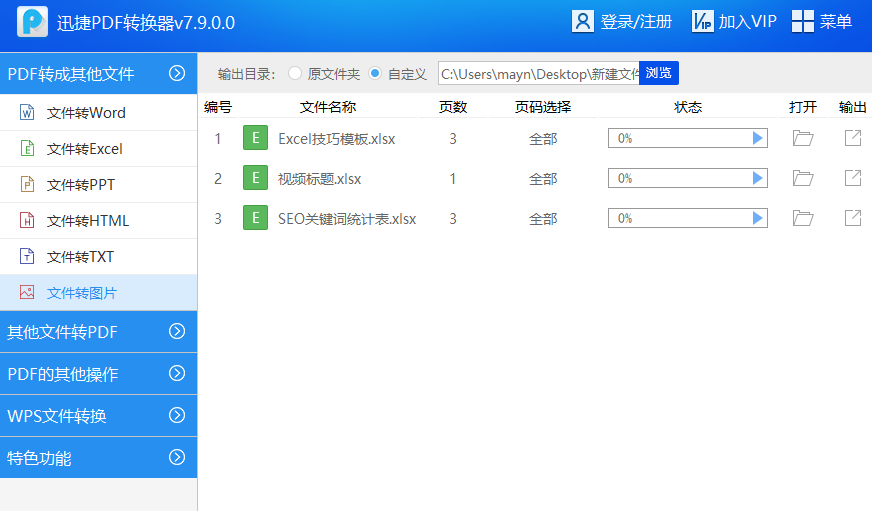The height and width of the screenshot is (511, 872).
Task: Click file name 视频标题.xlsx
Action: click(x=319, y=179)
